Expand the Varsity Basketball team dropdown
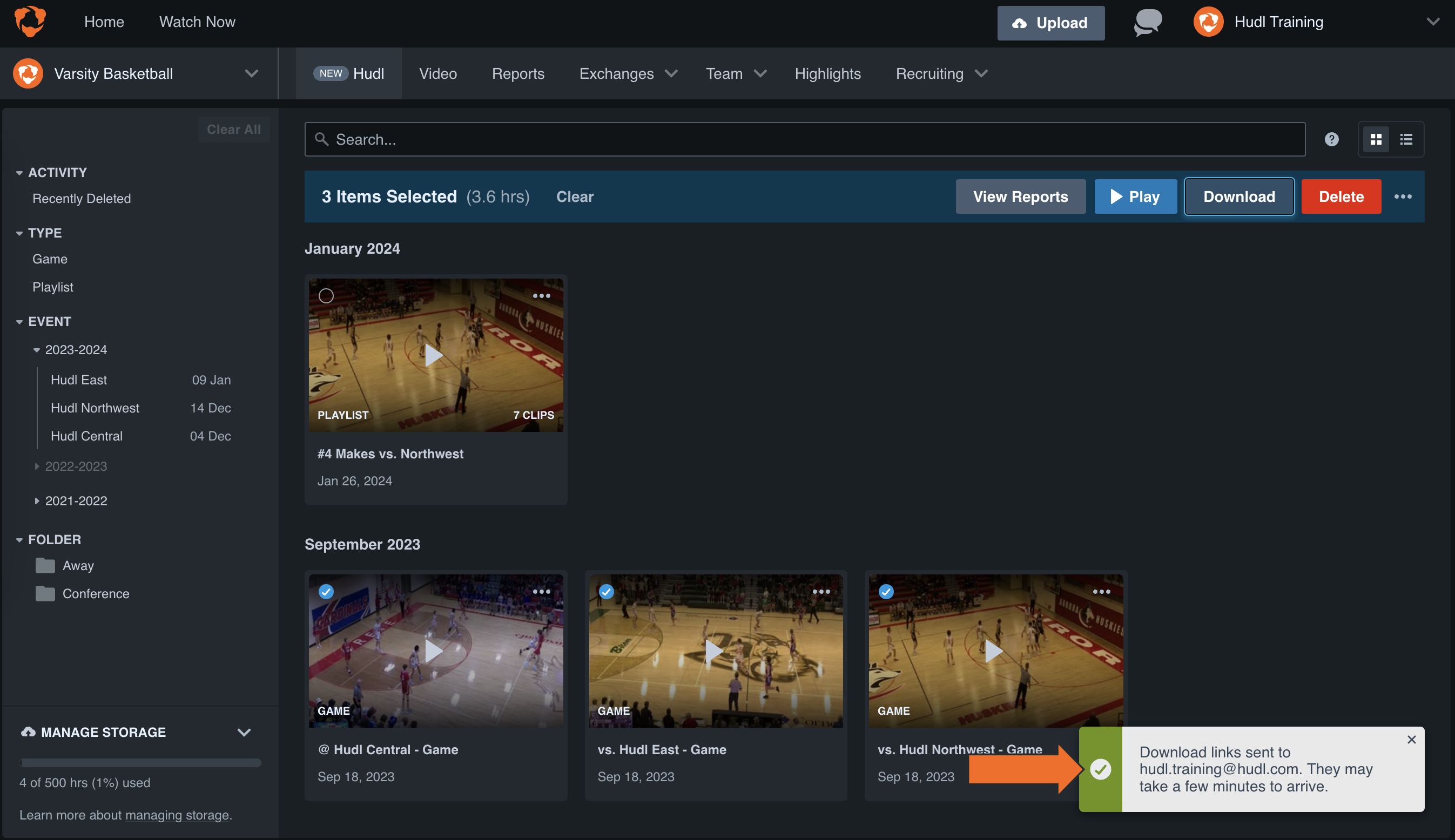The height and width of the screenshot is (840, 1455). coord(251,73)
